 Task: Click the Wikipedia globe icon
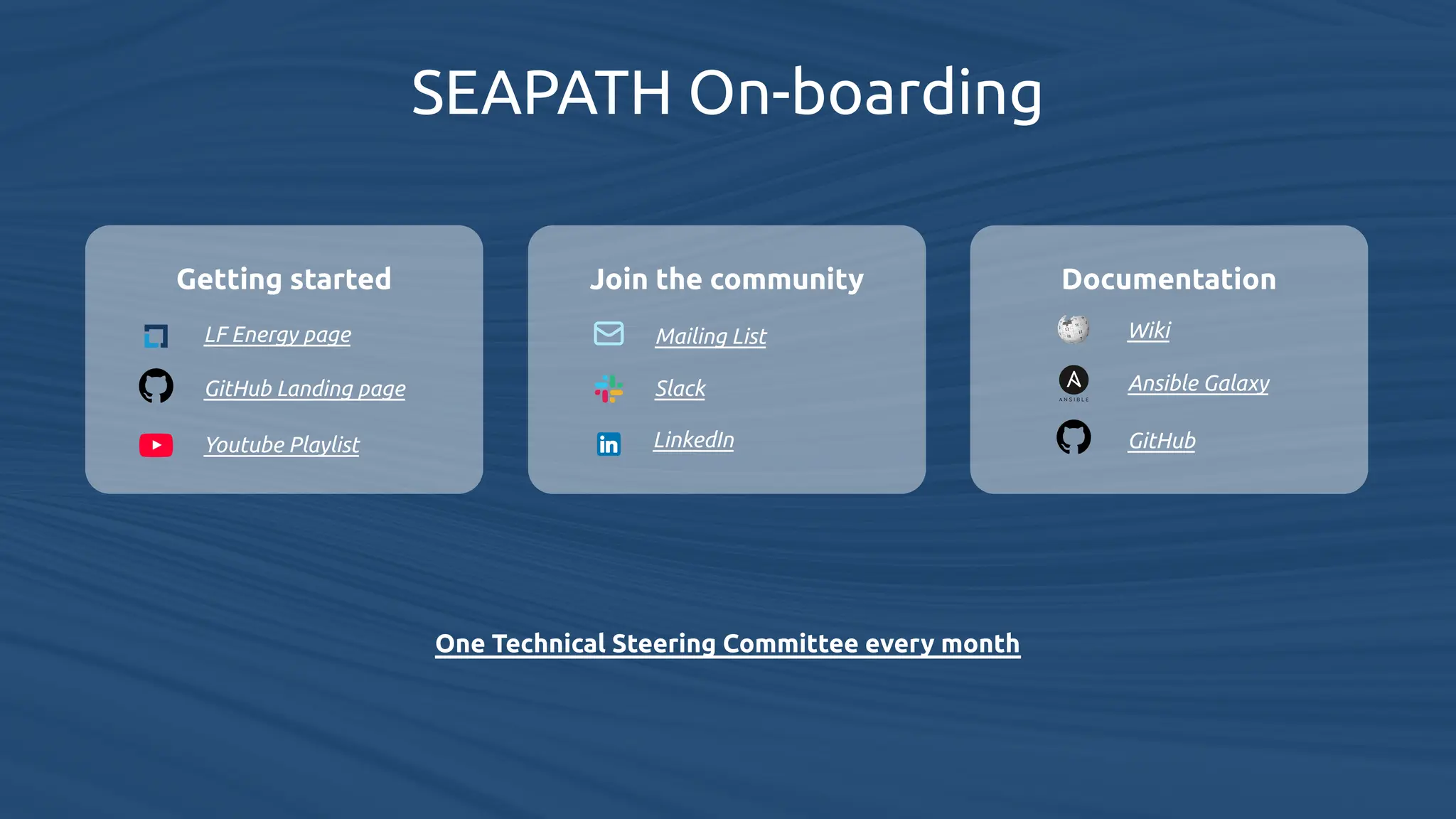click(x=1074, y=329)
